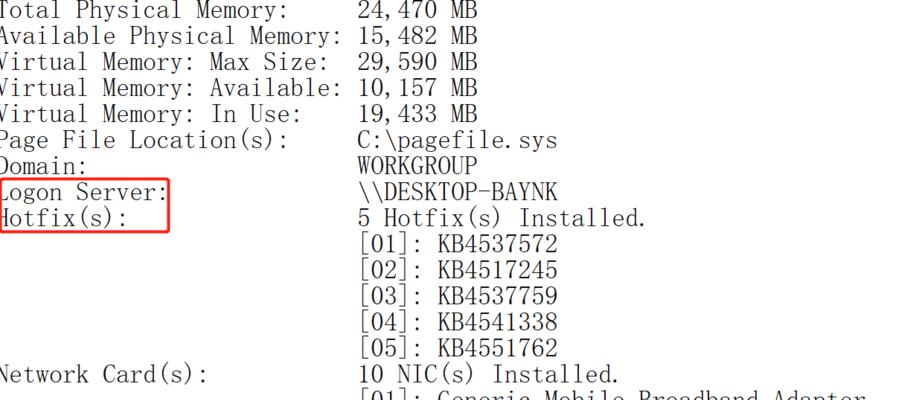Click the Virtual Memory Max Size value
This screenshot has width=916, height=400.
pos(417,62)
